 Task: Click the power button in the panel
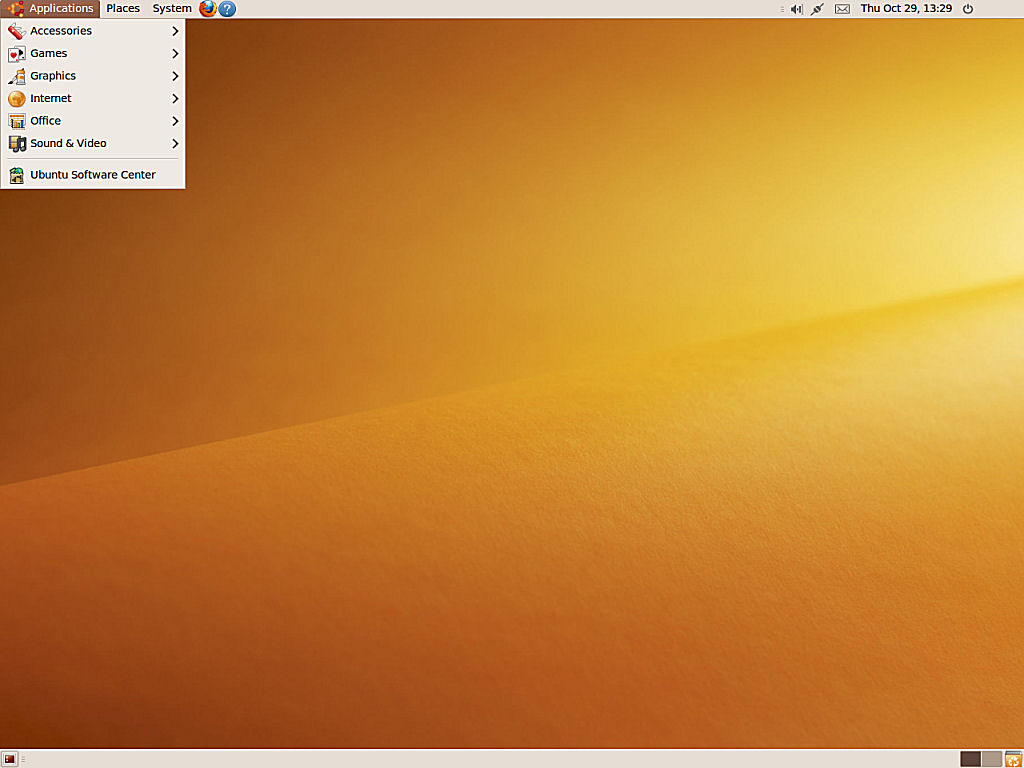click(966, 9)
